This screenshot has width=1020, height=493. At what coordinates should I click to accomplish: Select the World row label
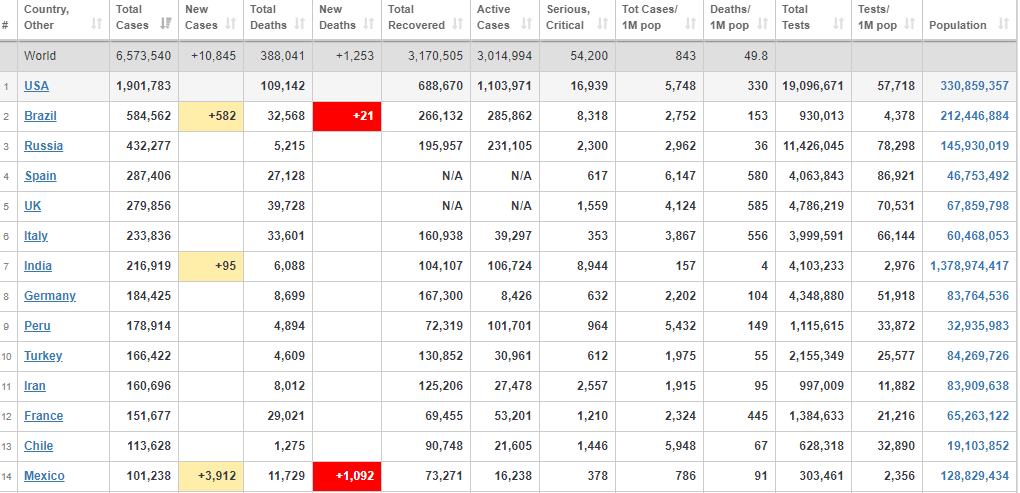40,56
